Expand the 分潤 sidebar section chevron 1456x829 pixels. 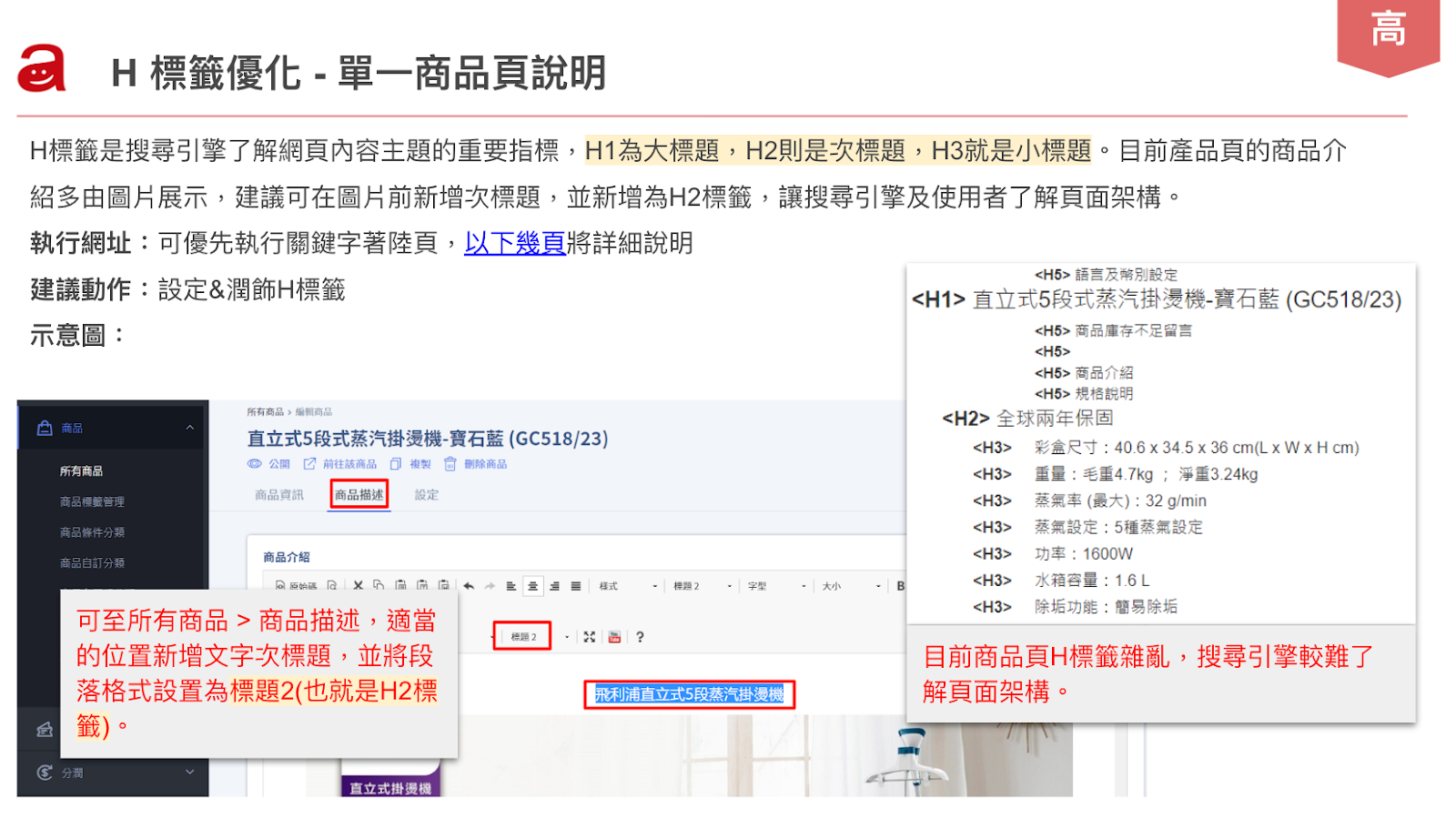[189, 773]
